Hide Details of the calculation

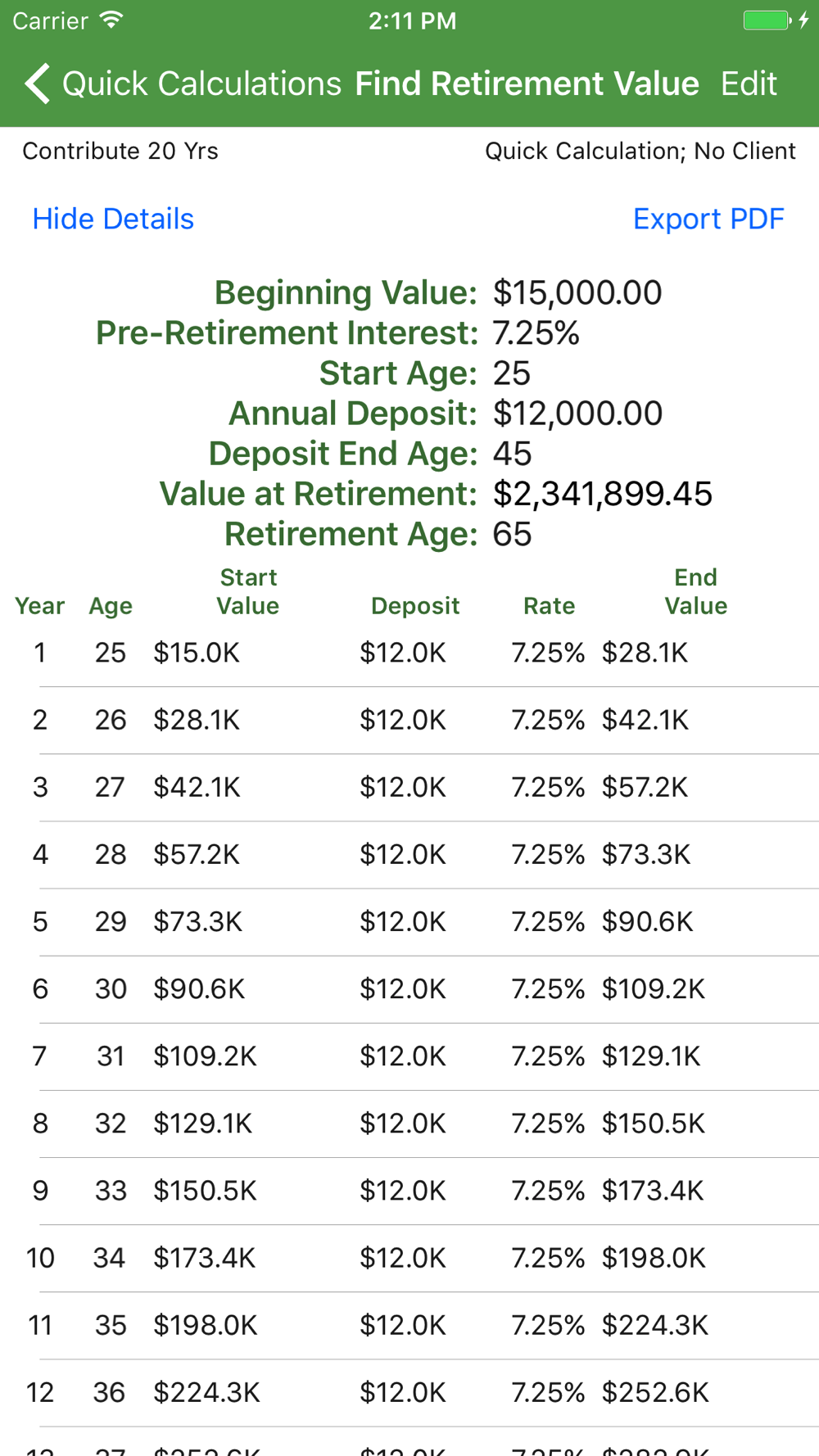(113, 219)
